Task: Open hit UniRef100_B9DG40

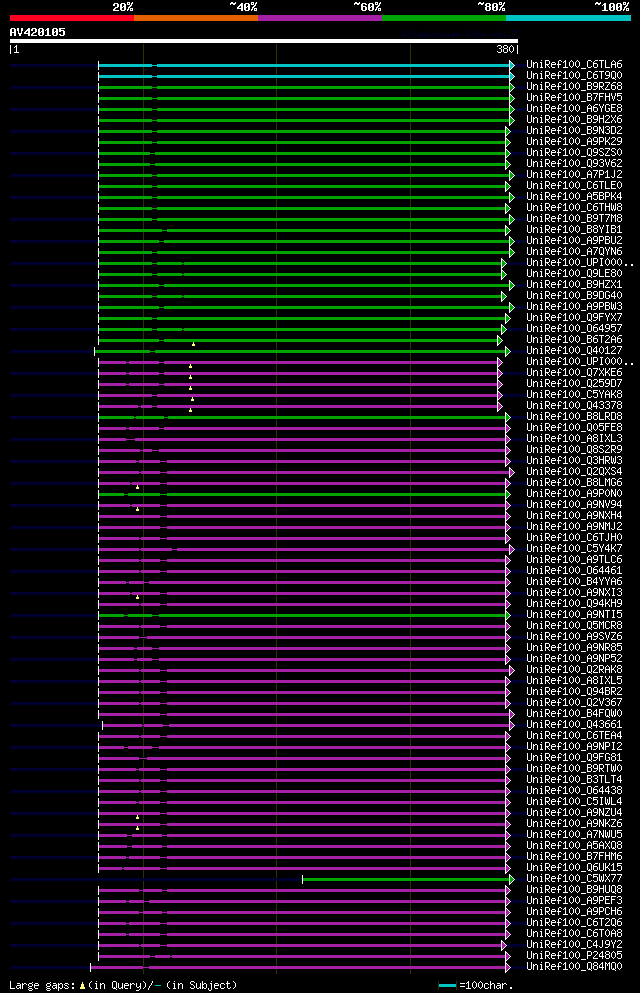Action: pyautogui.click(x=574, y=295)
